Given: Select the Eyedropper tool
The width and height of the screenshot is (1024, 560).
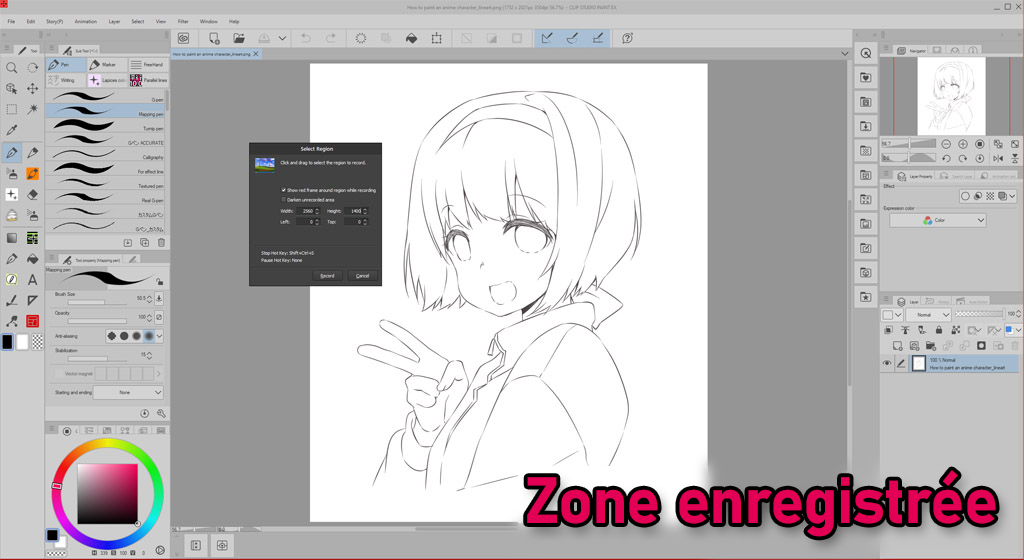Looking at the screenshot, I should (12, 130).
